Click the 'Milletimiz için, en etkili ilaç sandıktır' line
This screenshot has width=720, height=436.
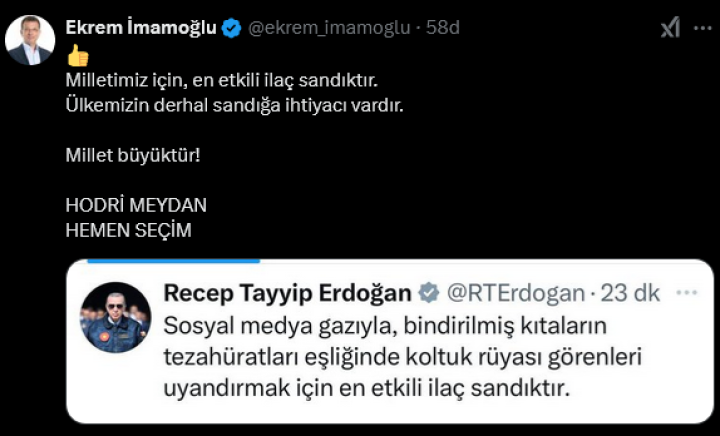tap(221, 80)
